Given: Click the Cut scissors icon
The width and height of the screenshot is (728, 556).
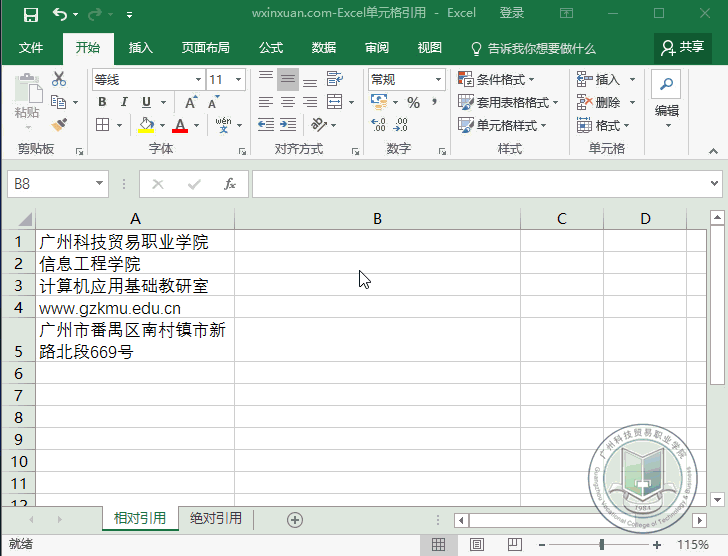Looking at the screenshot, I should coord(59,79).
